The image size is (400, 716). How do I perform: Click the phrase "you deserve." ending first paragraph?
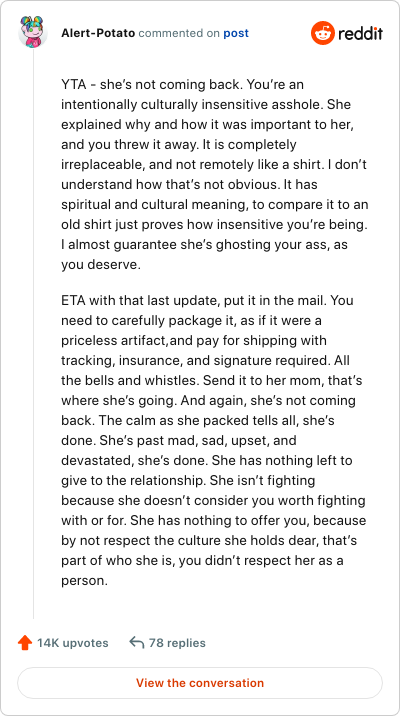pyautogui.click(x=100, y=266)
